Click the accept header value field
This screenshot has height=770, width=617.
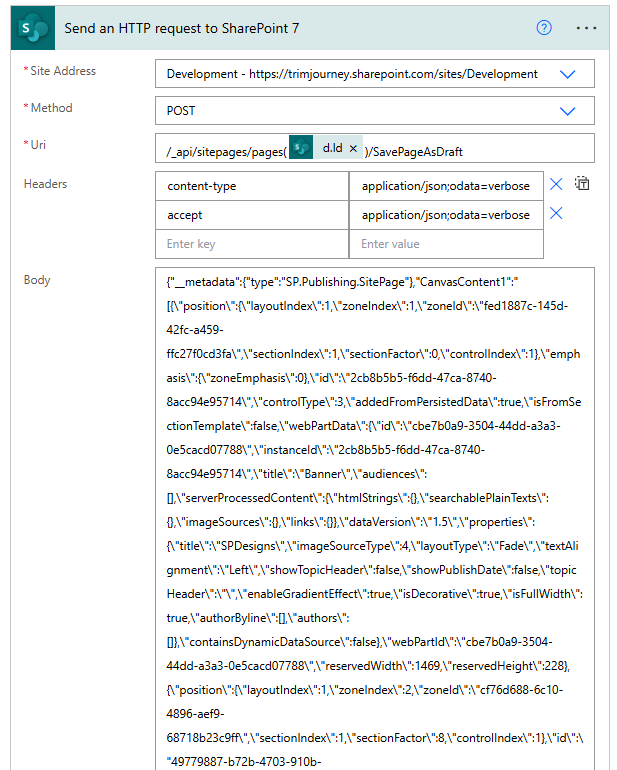(446, 215)
